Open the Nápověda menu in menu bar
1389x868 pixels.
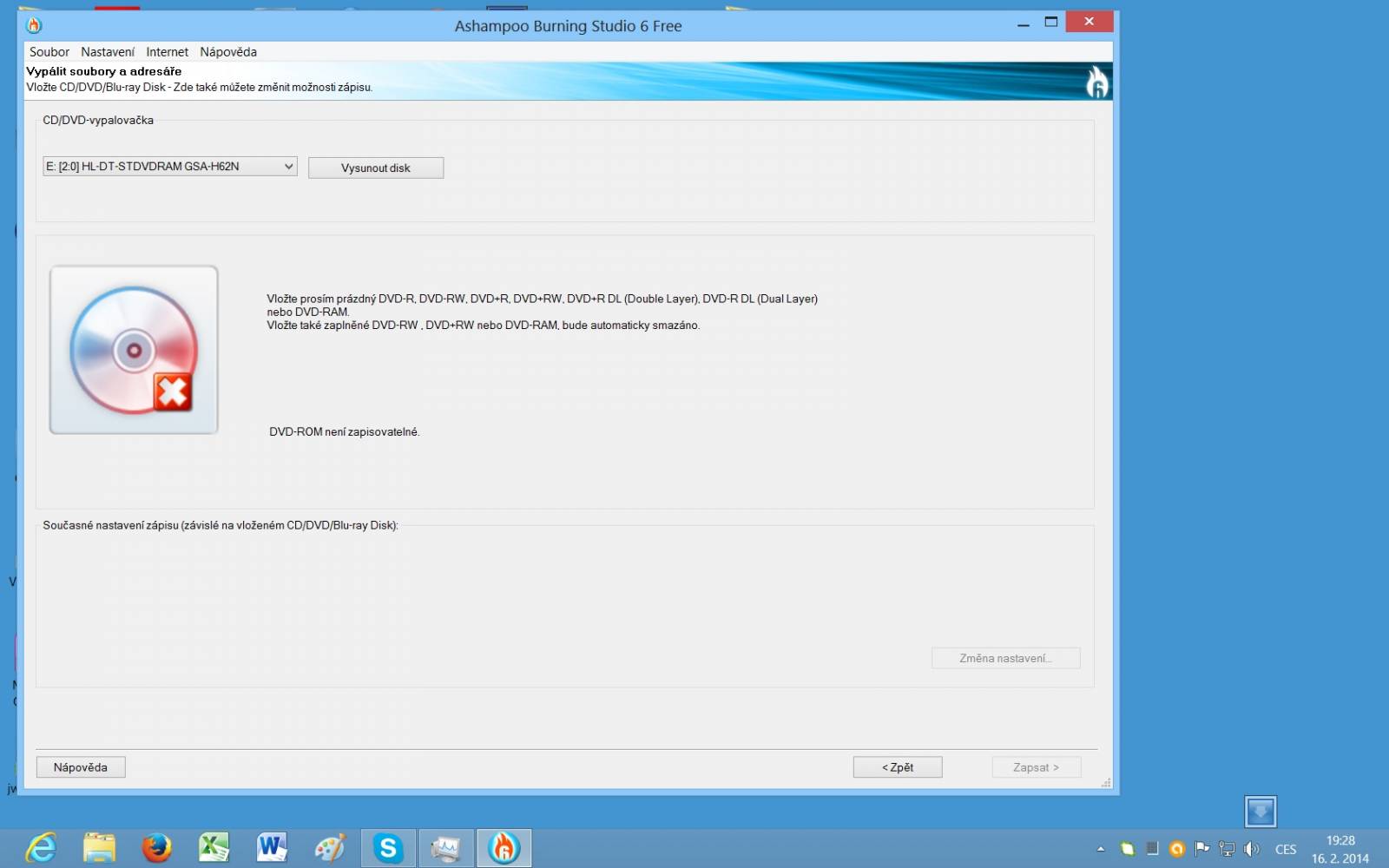tap(228, 52)
